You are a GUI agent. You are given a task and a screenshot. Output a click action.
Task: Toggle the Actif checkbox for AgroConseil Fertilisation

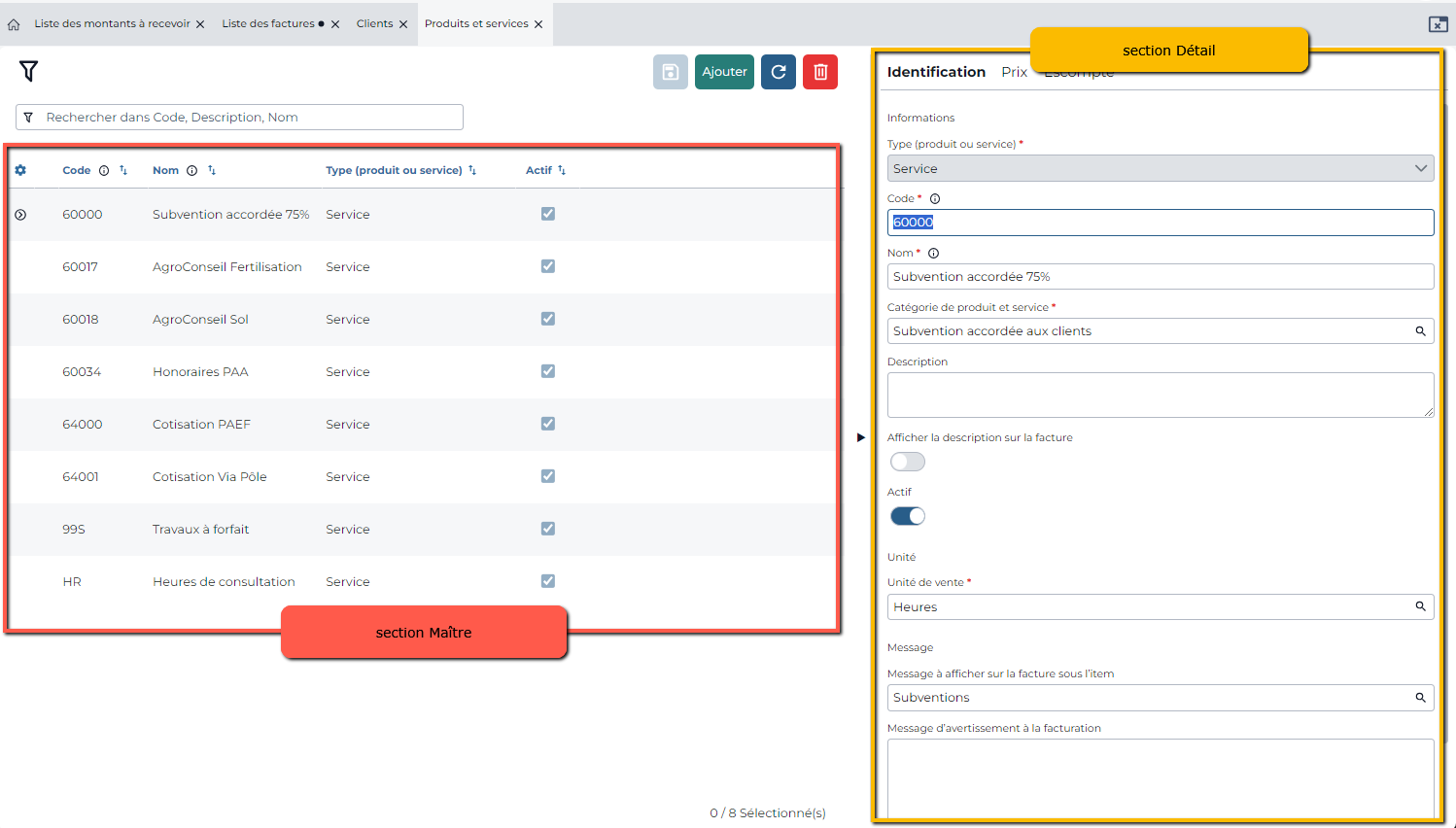(548, 266)
